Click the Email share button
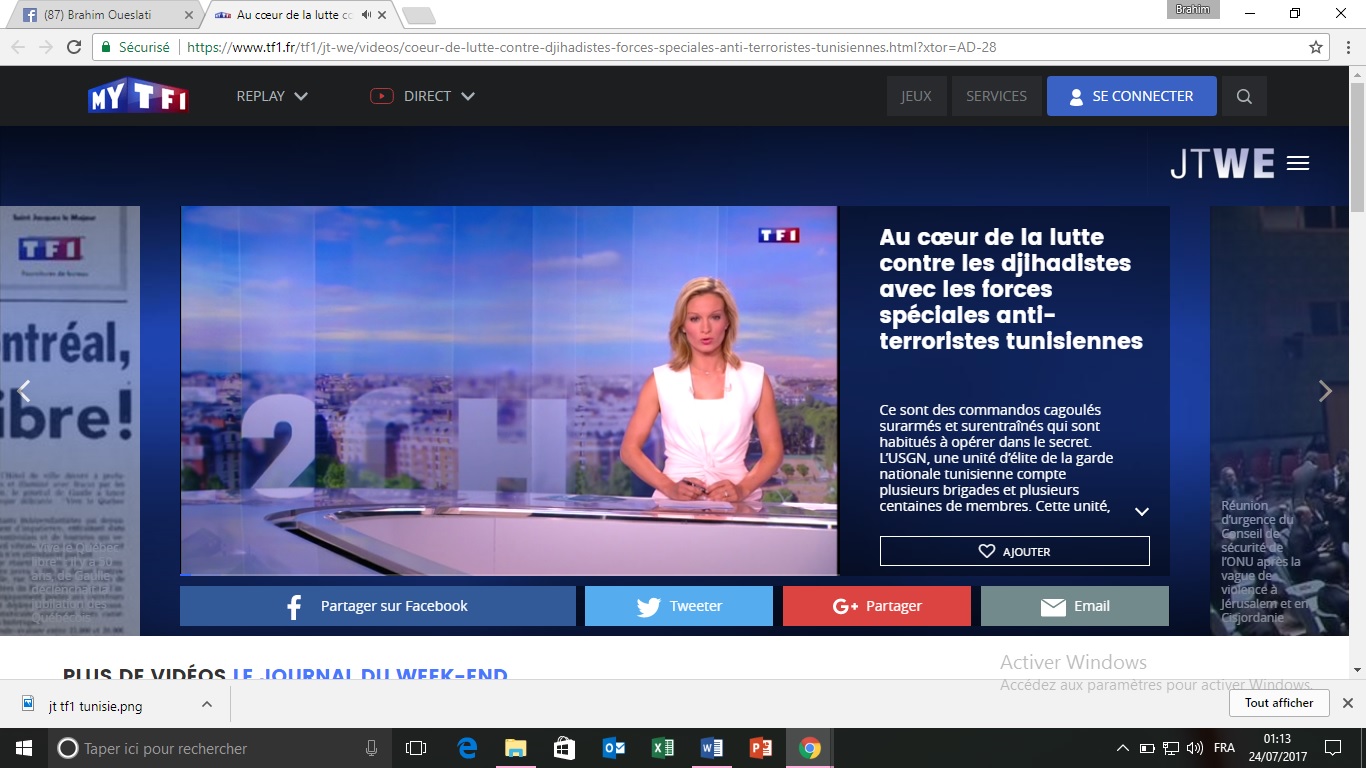Viewport: 1366px width, 768px height. pos(1074,606)
